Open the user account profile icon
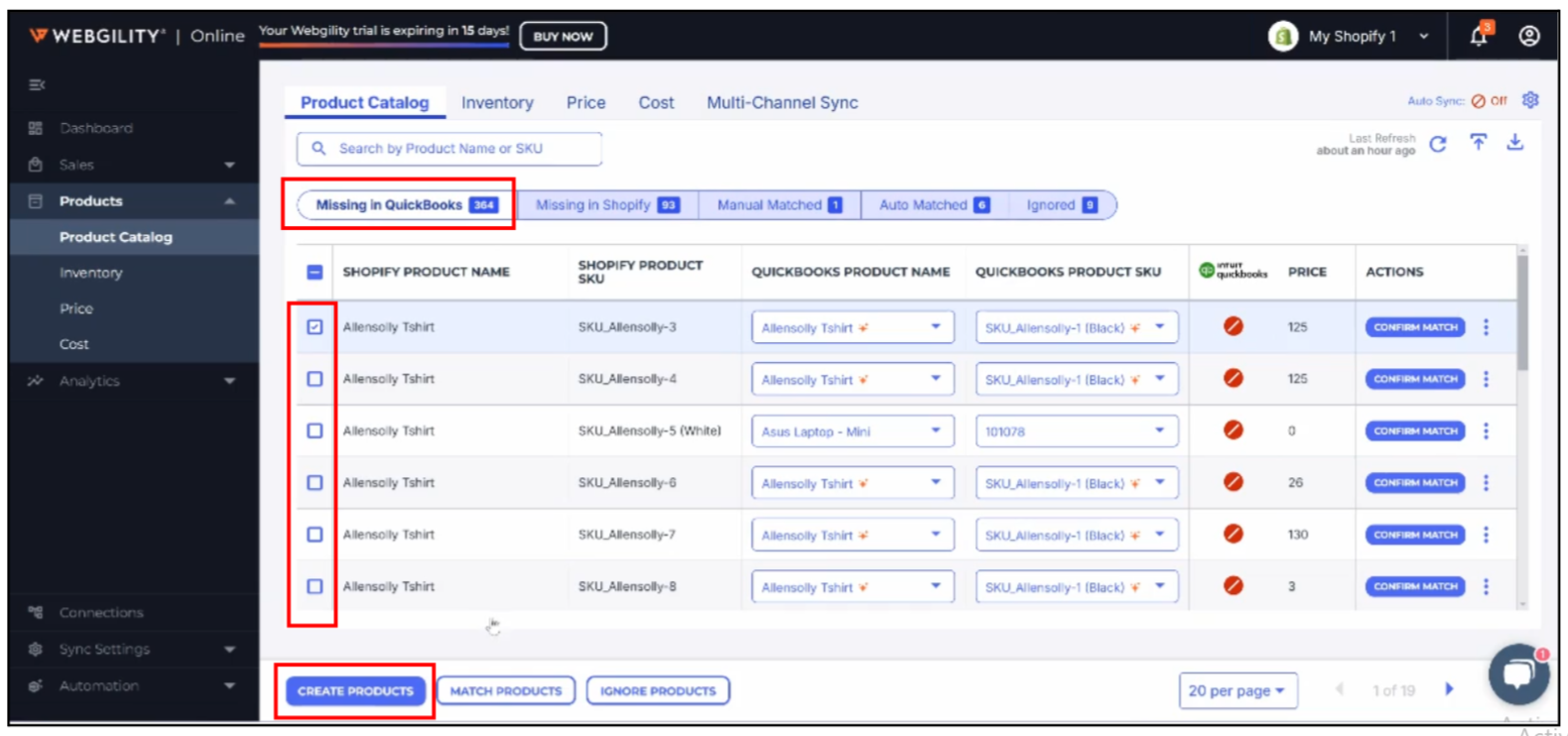Image resolution: width=1568 pixels, height=736 pixels. [x=1528, y=37]
